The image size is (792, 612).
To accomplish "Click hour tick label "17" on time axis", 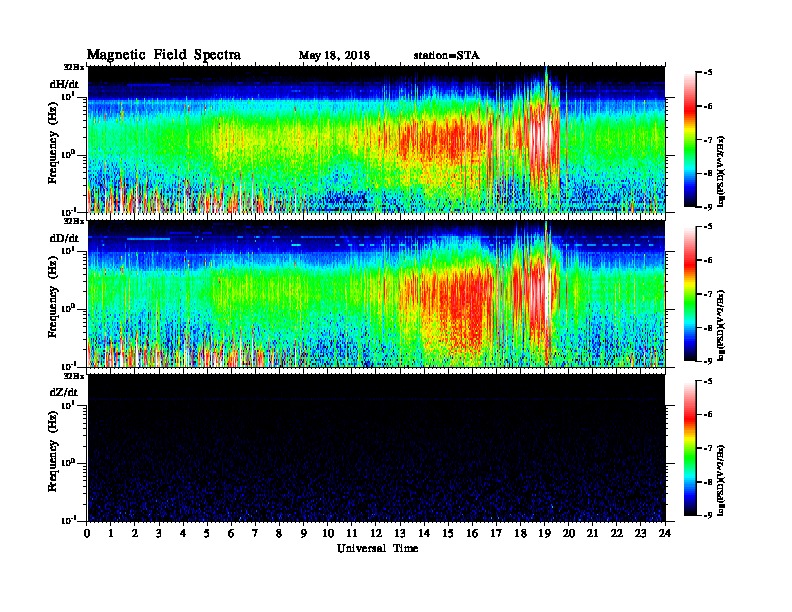I will pyautogui.click(x=497, y=533).
